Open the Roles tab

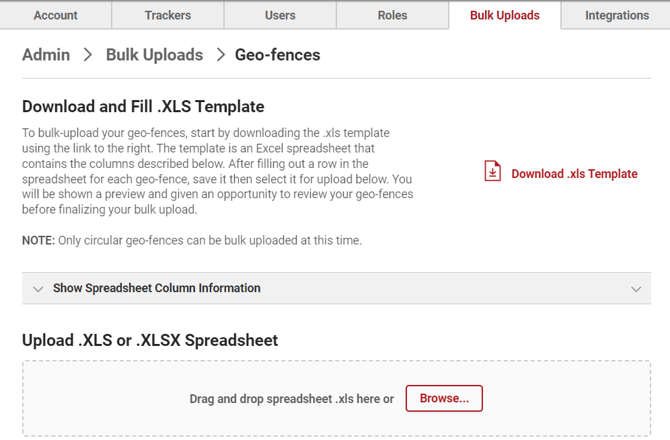[392, 15]
